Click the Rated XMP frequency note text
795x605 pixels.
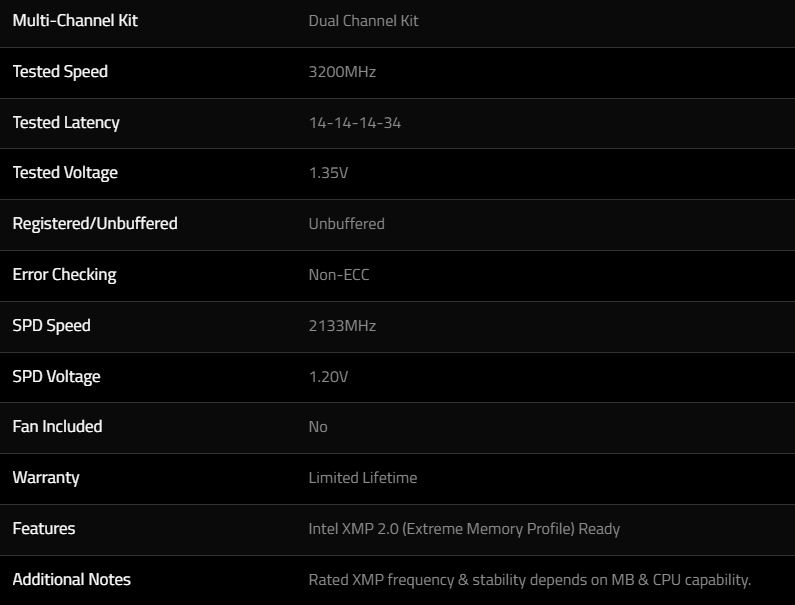click(529, 580)
